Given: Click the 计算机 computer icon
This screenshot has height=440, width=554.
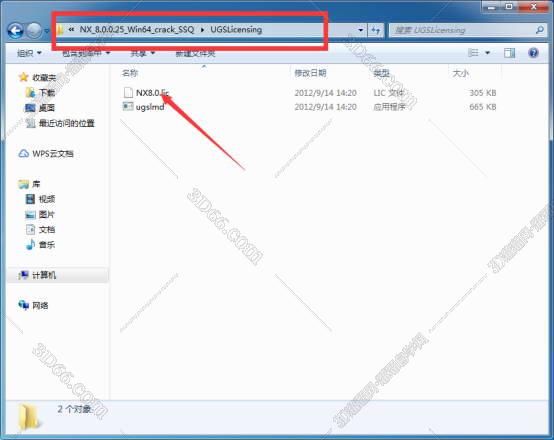Looking at the screenshot, I should tap(24, 275).
